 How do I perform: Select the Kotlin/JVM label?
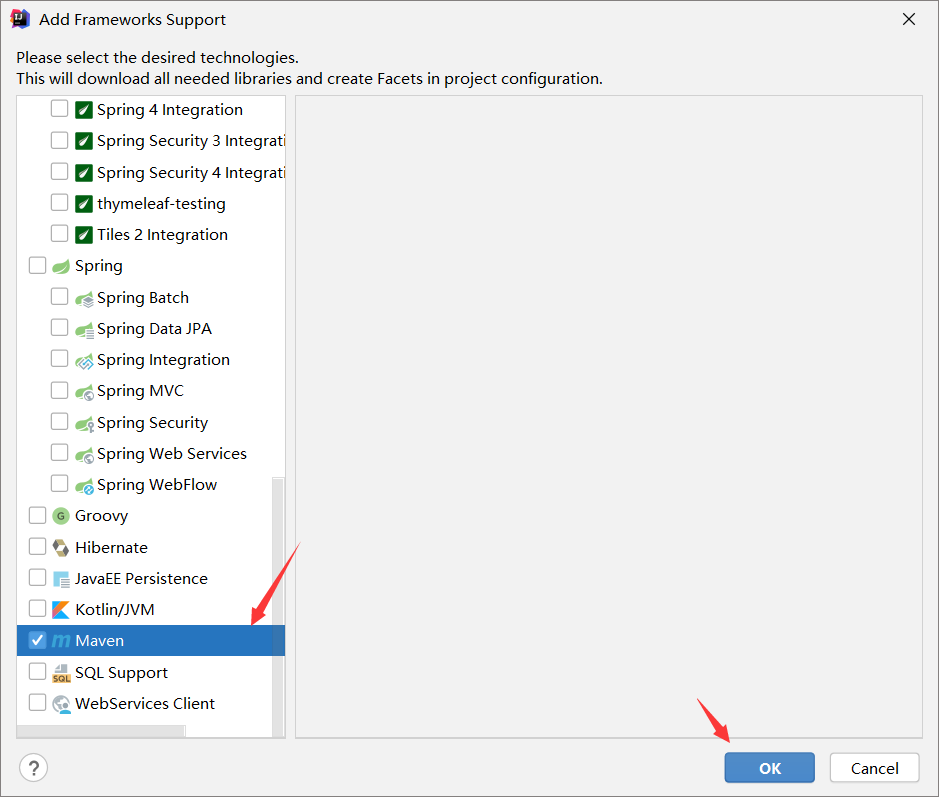coord(115,610)
